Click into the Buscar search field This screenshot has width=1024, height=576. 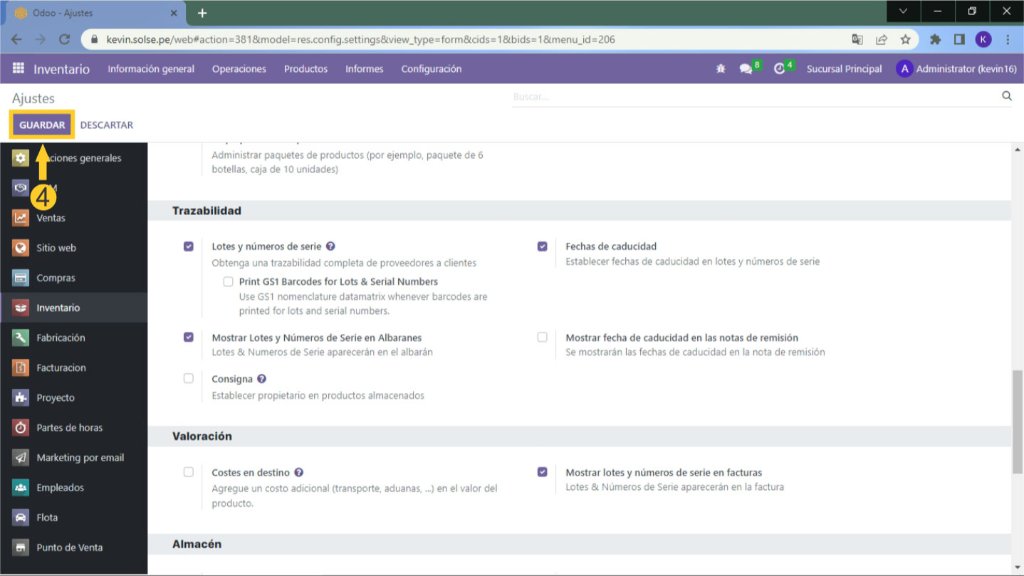pos(750,97)
